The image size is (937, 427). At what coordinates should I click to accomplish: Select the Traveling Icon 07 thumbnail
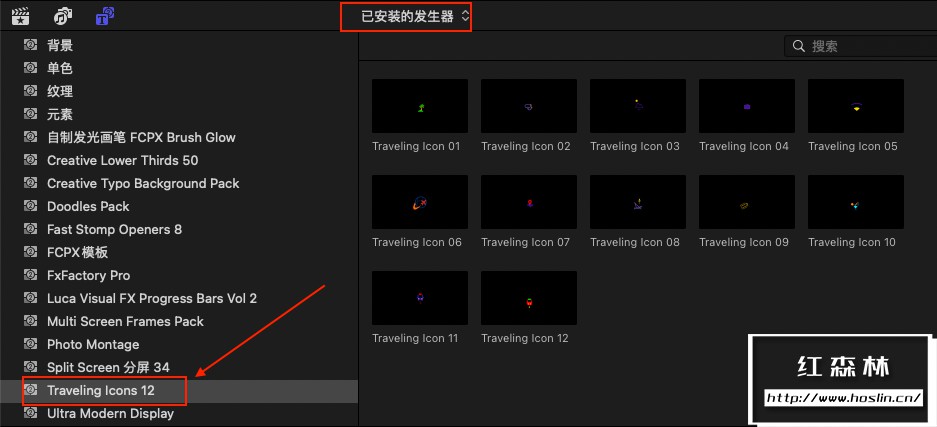tap(529, 202)
